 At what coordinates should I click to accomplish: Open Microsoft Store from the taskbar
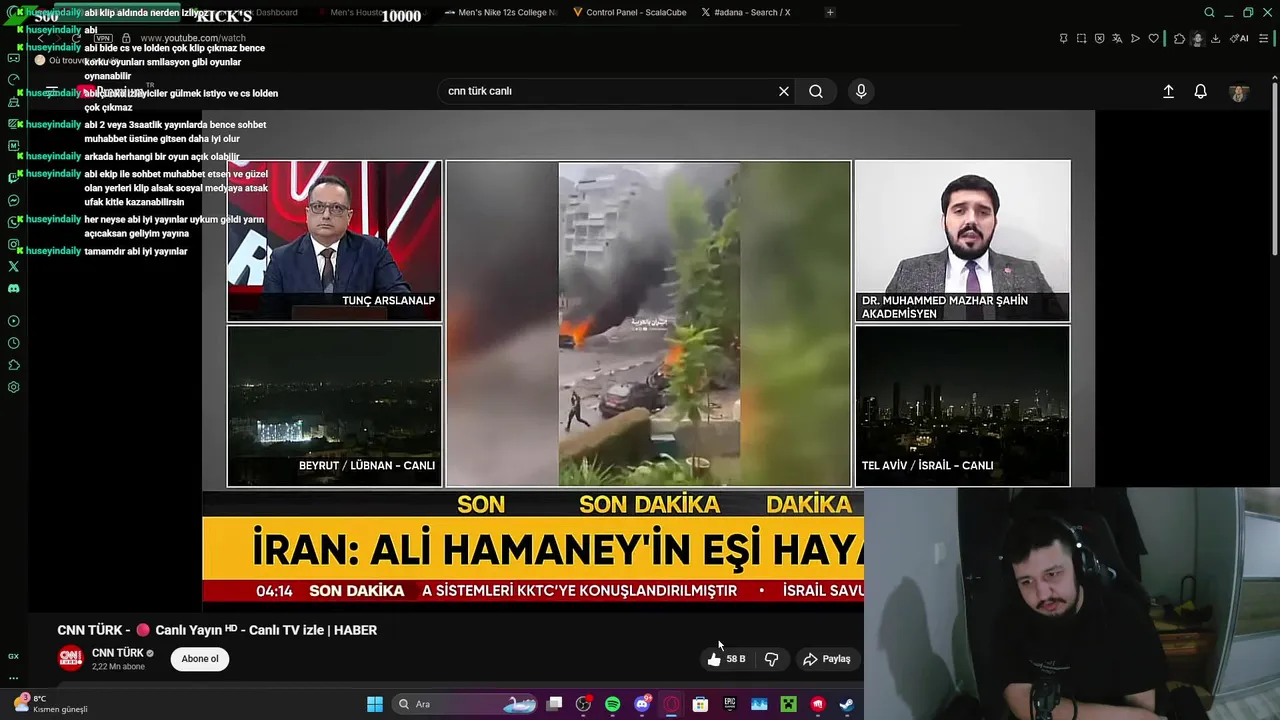tap(700, 704)
